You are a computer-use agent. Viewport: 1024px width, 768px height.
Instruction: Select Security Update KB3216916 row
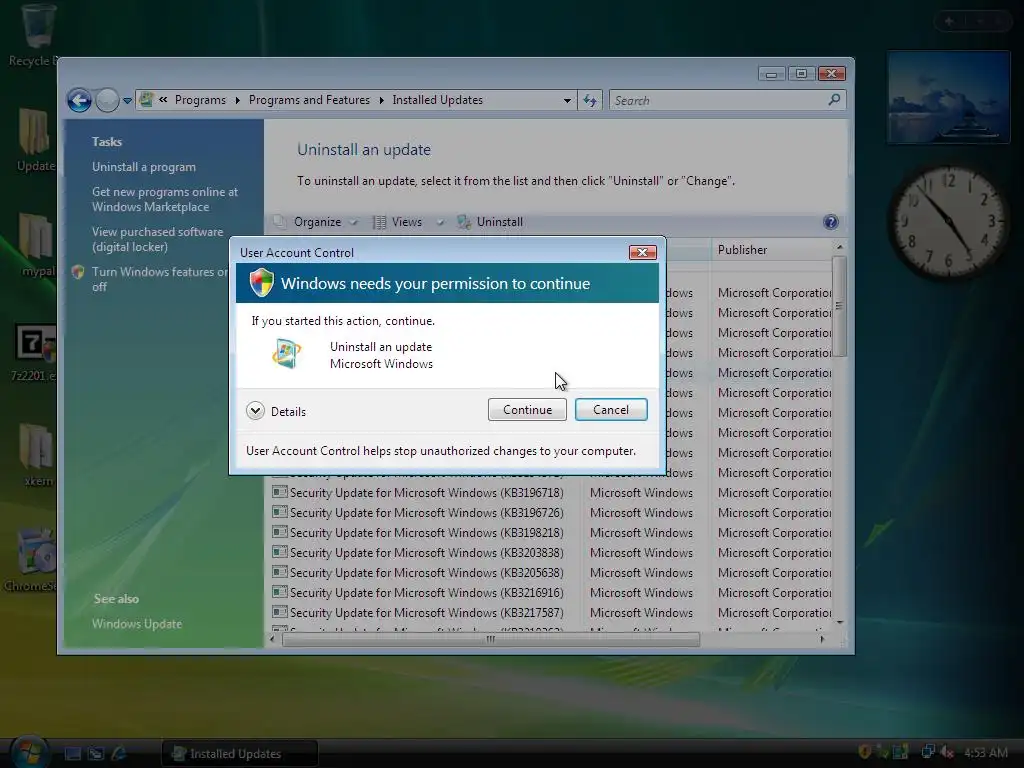coord(551,592)
